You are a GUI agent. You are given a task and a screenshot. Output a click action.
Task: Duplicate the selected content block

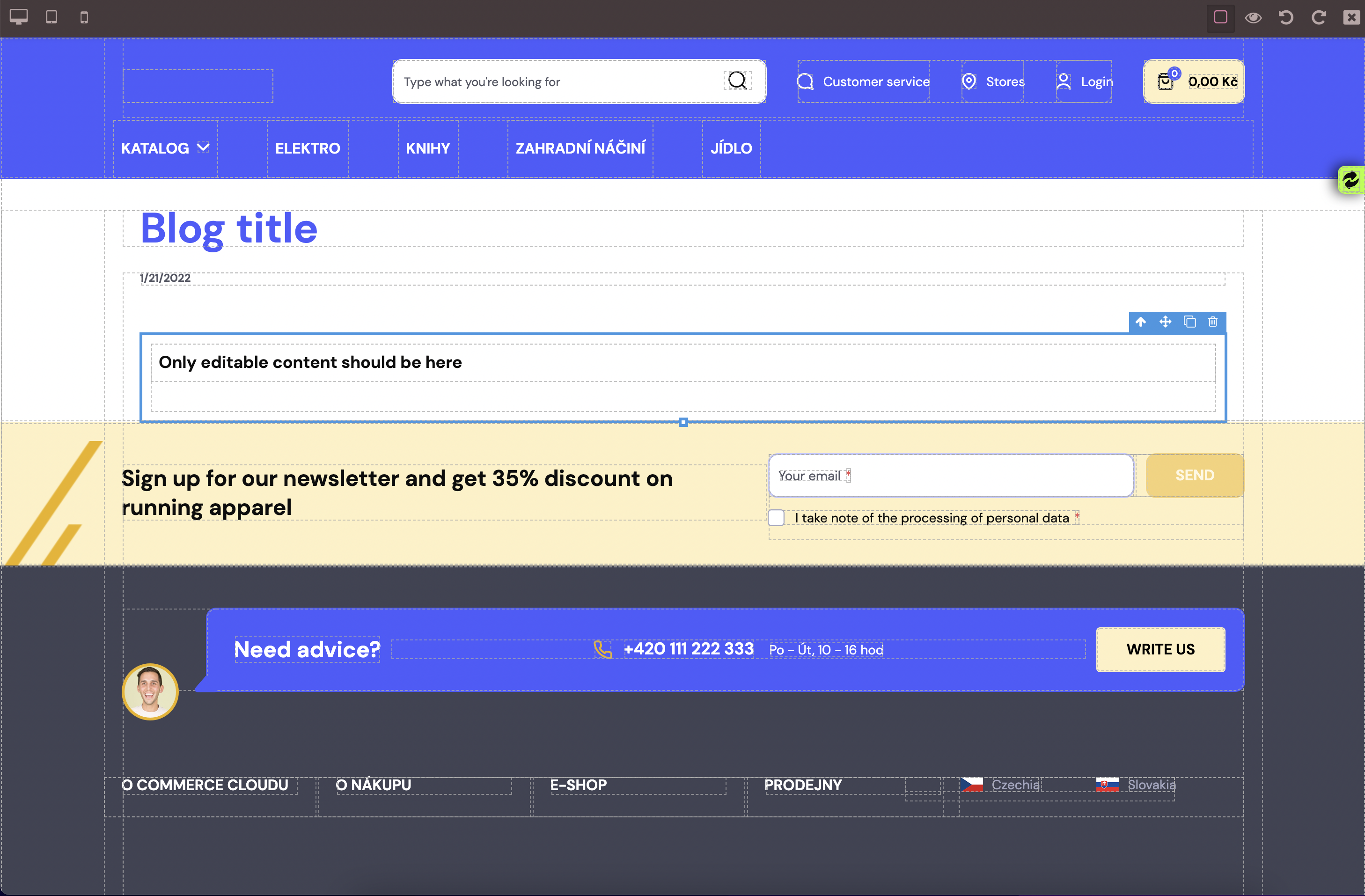click(x=1189, y=322)
